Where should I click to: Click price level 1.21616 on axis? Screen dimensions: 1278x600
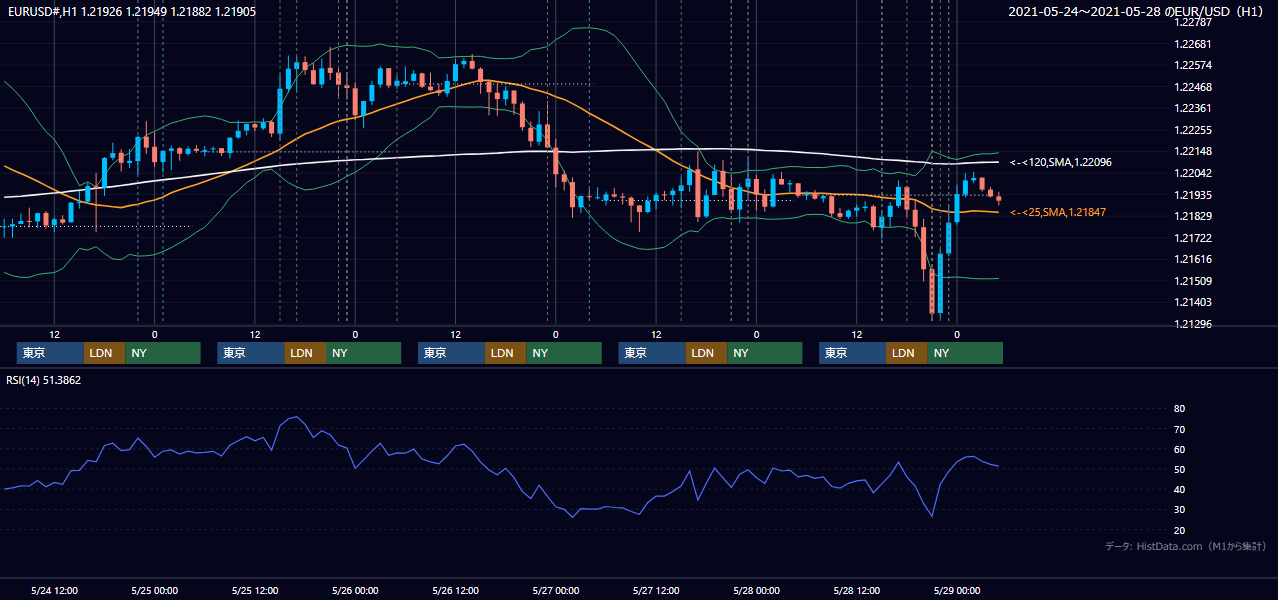1194,259
